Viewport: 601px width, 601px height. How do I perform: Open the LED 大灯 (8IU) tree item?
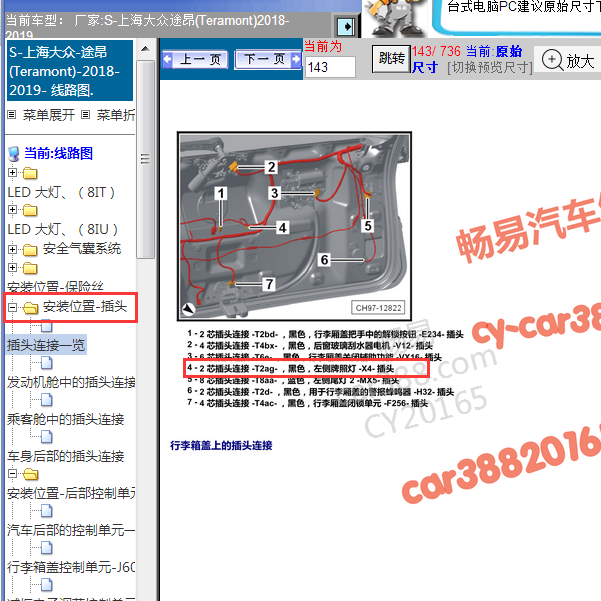(x=62, y=229)
